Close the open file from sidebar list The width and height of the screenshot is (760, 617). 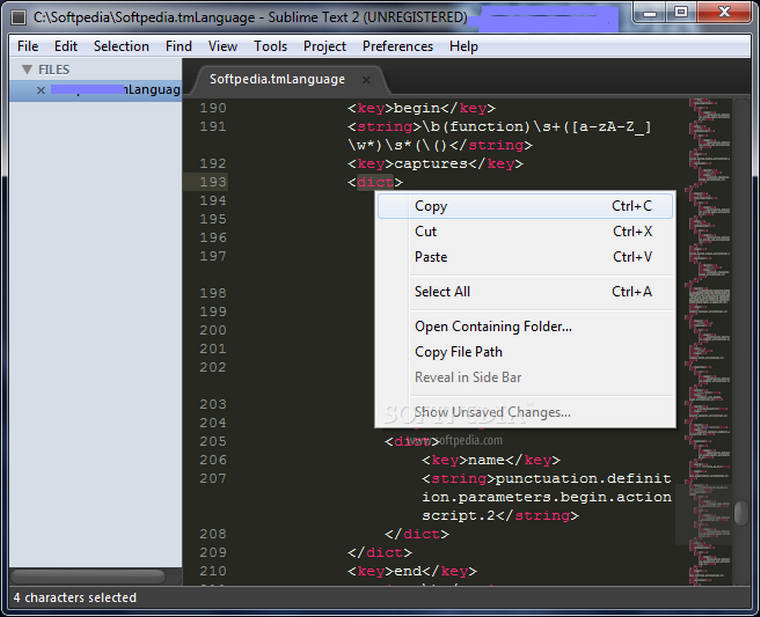pos(41,90)
